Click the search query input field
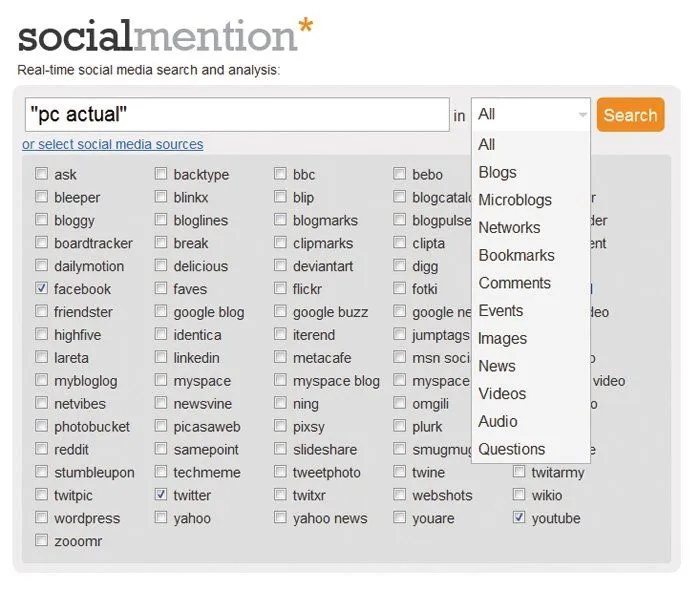The width and height of the screenshot is (700, 591). tap(237, 115)
